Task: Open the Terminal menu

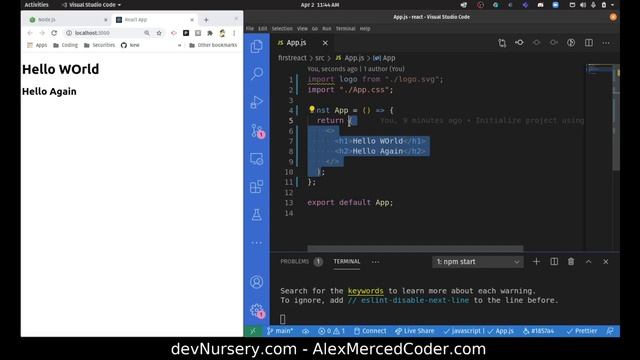Action: (345, 29)
